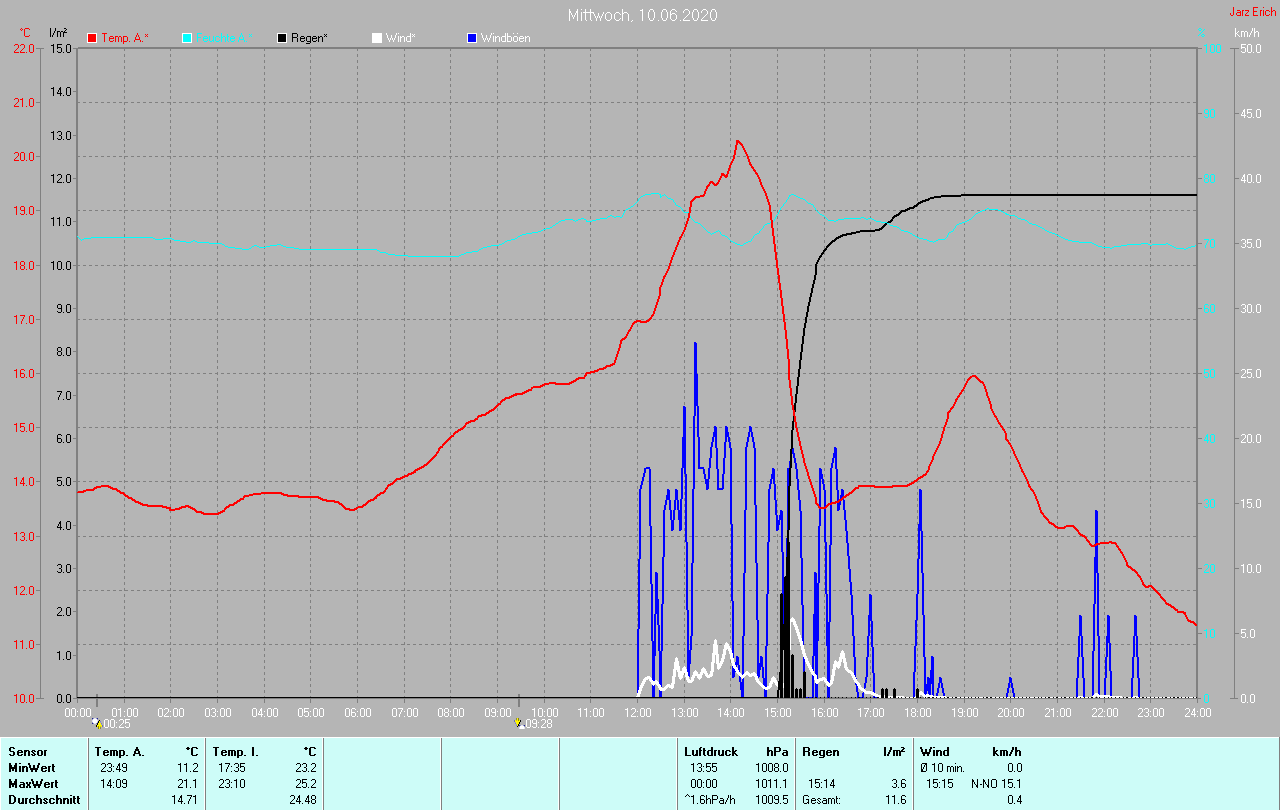Click the Gesamt: rain total label
1280x810 pixels.
821,800
